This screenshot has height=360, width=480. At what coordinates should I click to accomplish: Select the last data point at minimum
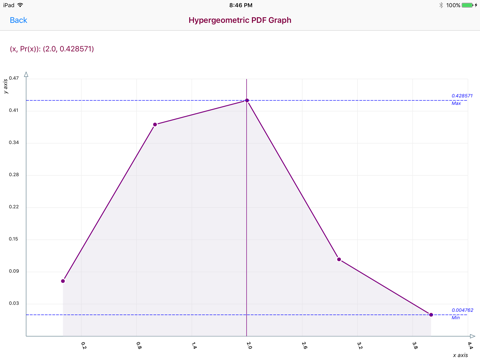tap(431, 314)
